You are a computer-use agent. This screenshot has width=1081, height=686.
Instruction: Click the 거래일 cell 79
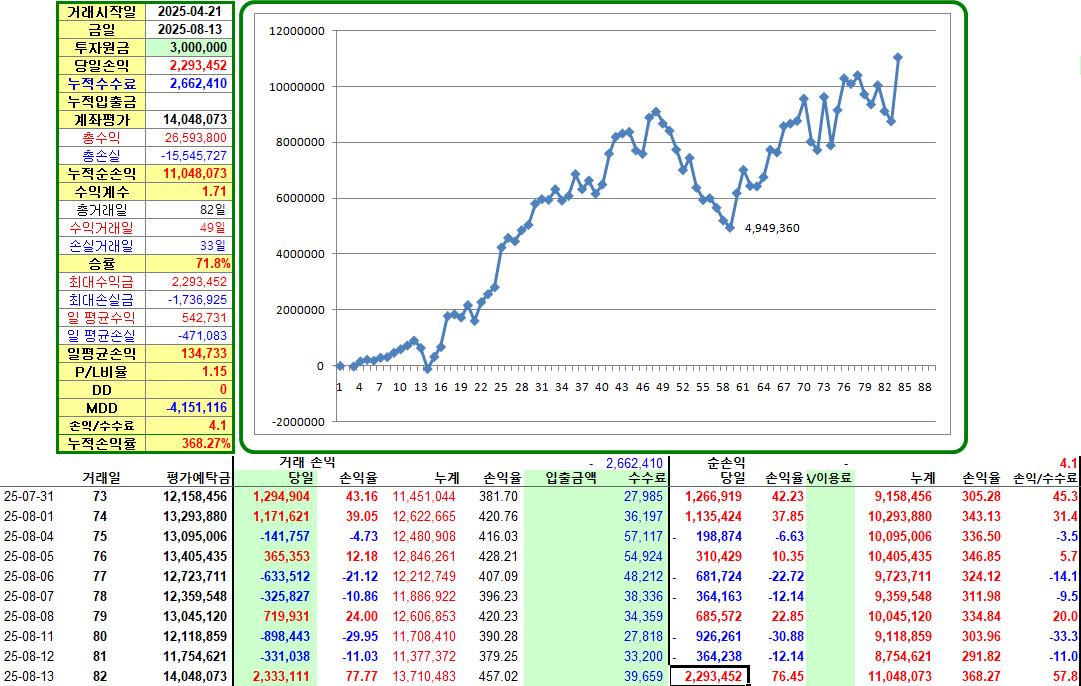100,616
